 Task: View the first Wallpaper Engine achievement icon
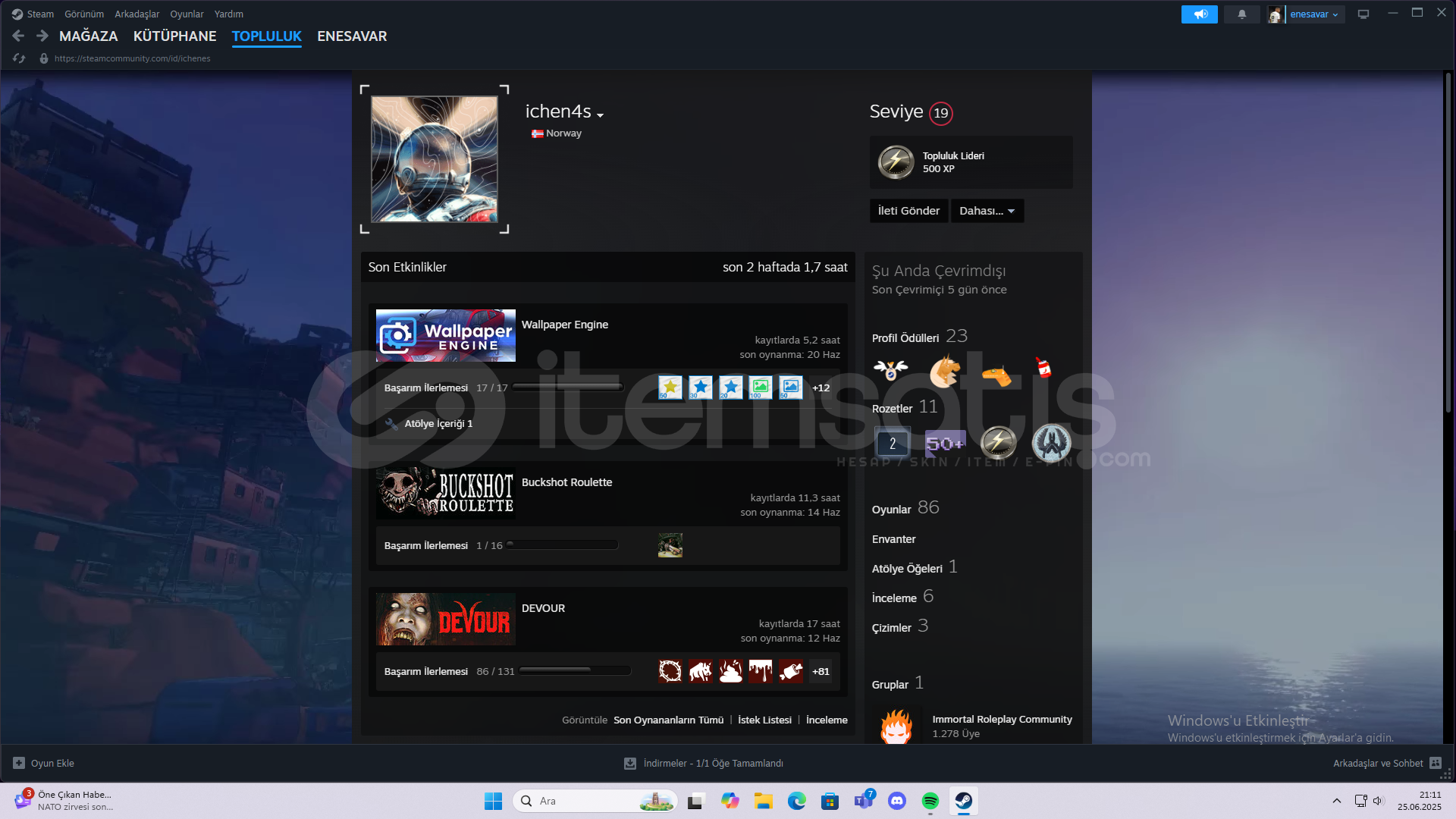pos(670,388)
